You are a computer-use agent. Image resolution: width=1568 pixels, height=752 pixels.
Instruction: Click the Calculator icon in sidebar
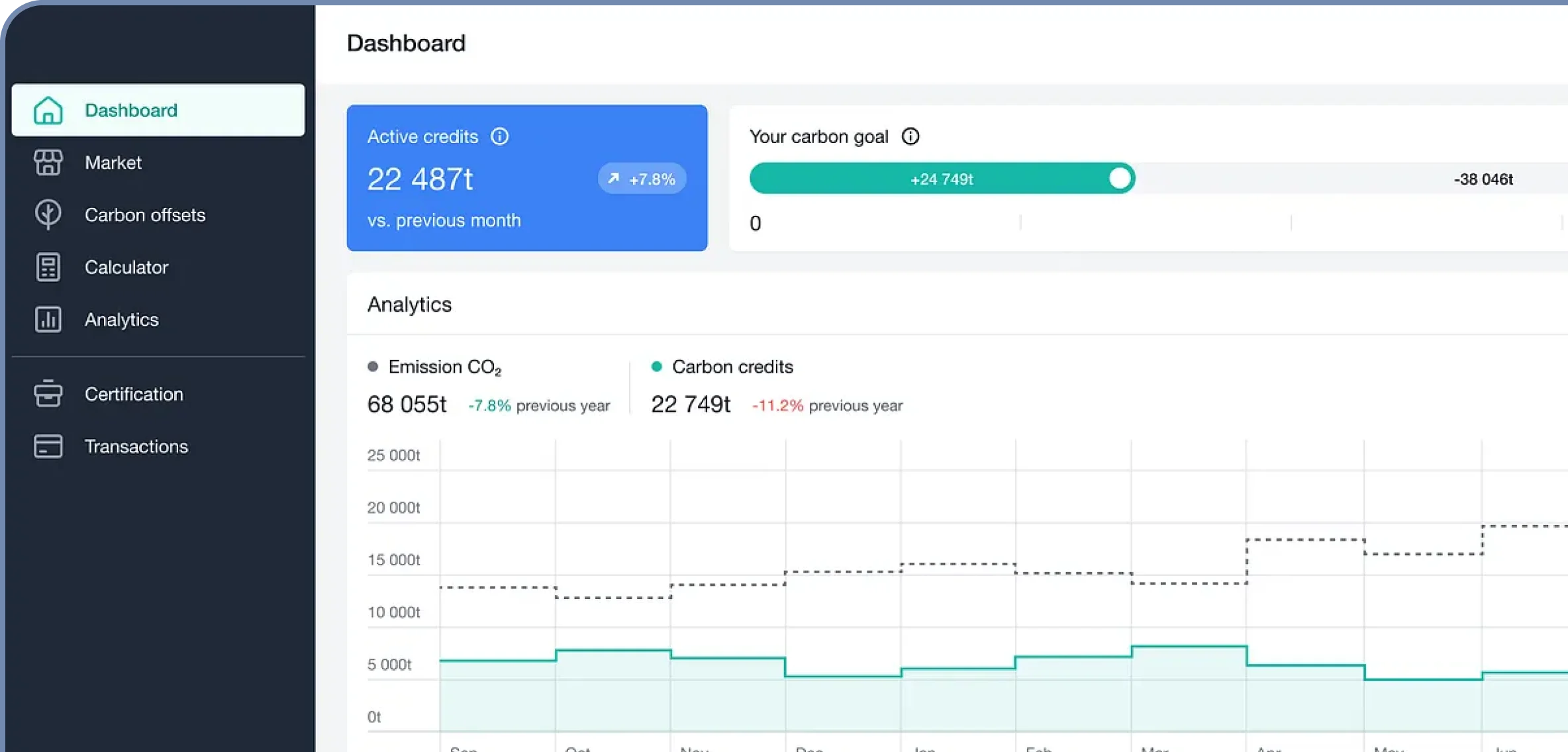click(x=48, y=267)
